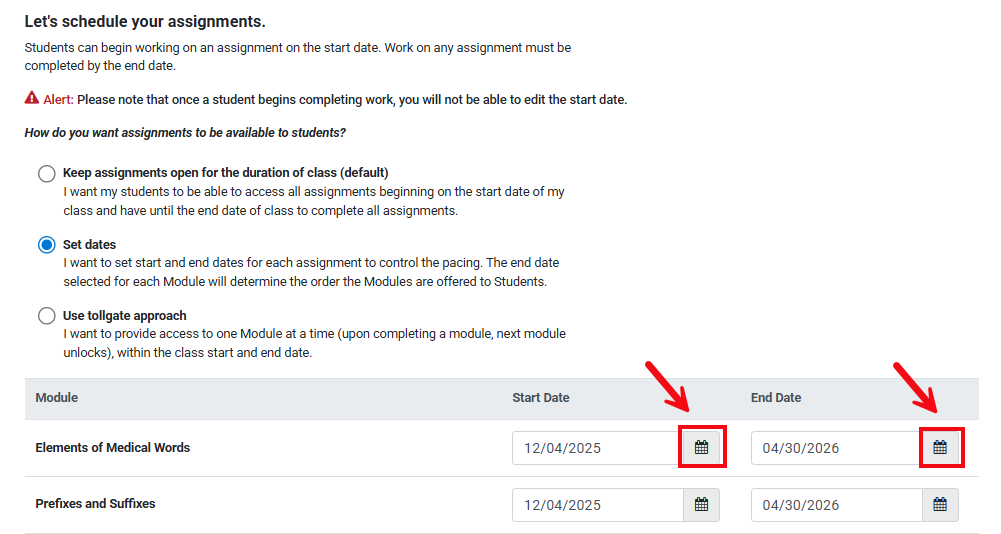Enable the 'Use tollgate approach' radio option

click(46, 317)
